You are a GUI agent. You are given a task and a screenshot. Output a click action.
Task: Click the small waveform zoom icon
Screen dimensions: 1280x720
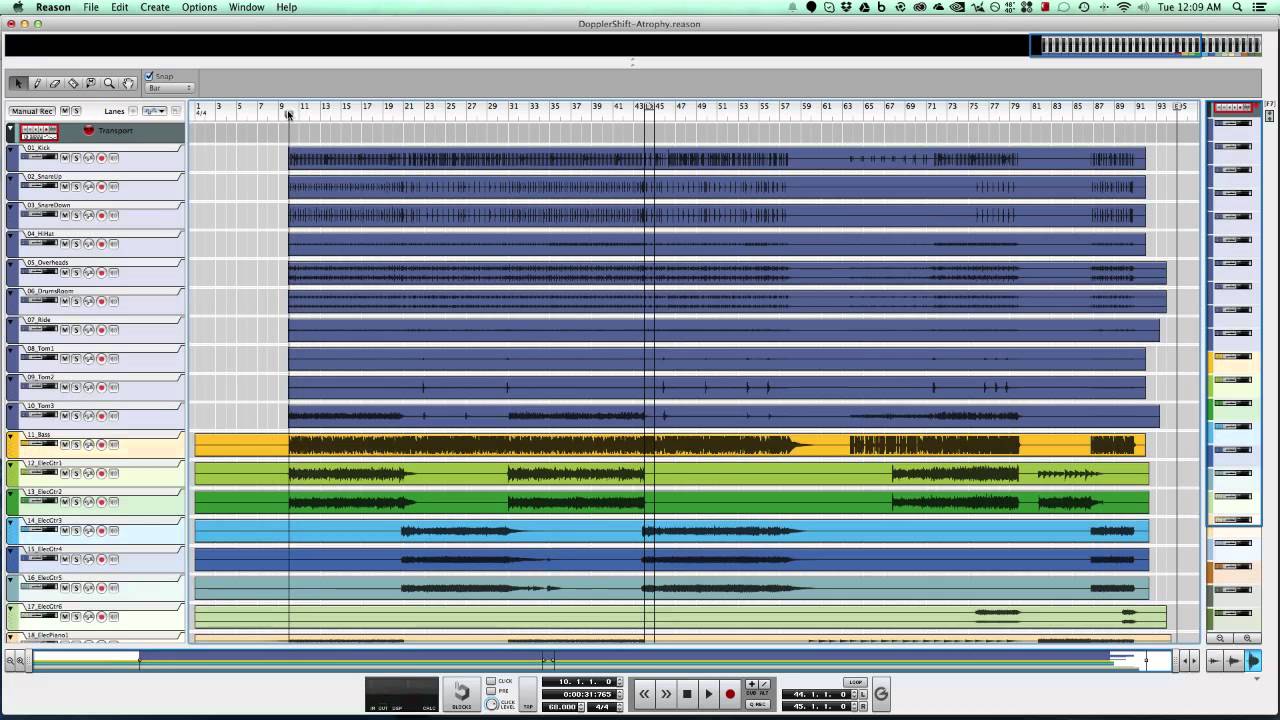(x=1214, y=661)
